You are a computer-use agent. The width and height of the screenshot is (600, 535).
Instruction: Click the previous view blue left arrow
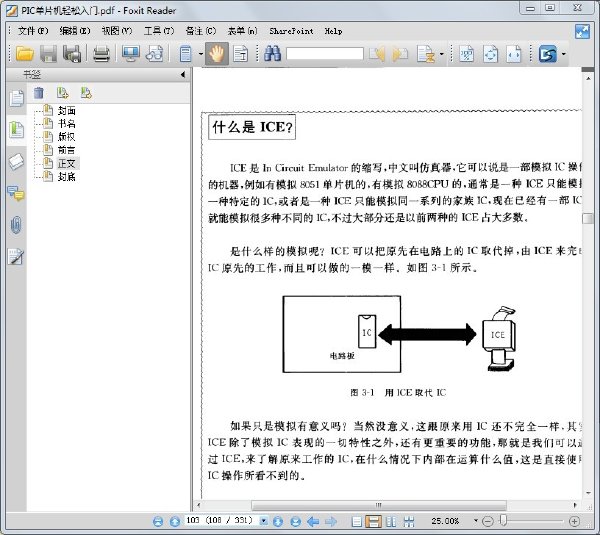coord(313,521)
